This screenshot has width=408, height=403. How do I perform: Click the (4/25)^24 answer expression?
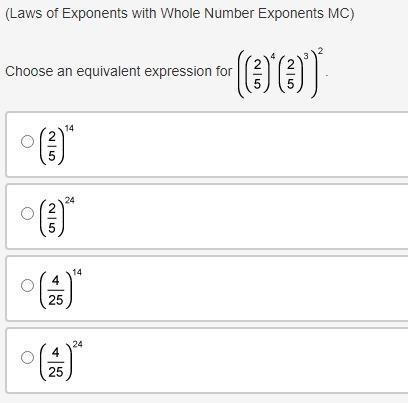coord(61,361)
